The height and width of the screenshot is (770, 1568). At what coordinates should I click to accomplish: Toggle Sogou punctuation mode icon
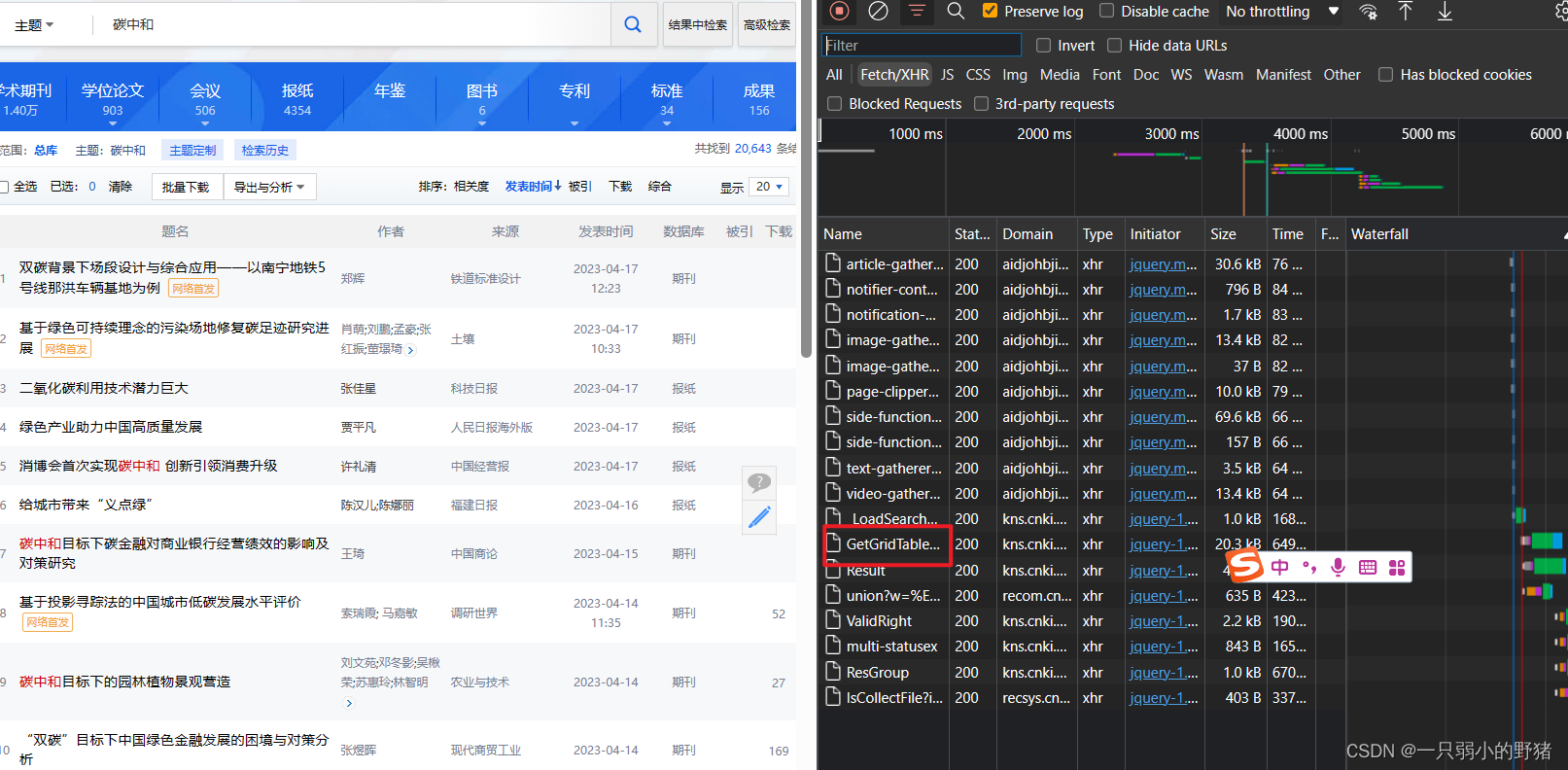[x=1309, y=568]
